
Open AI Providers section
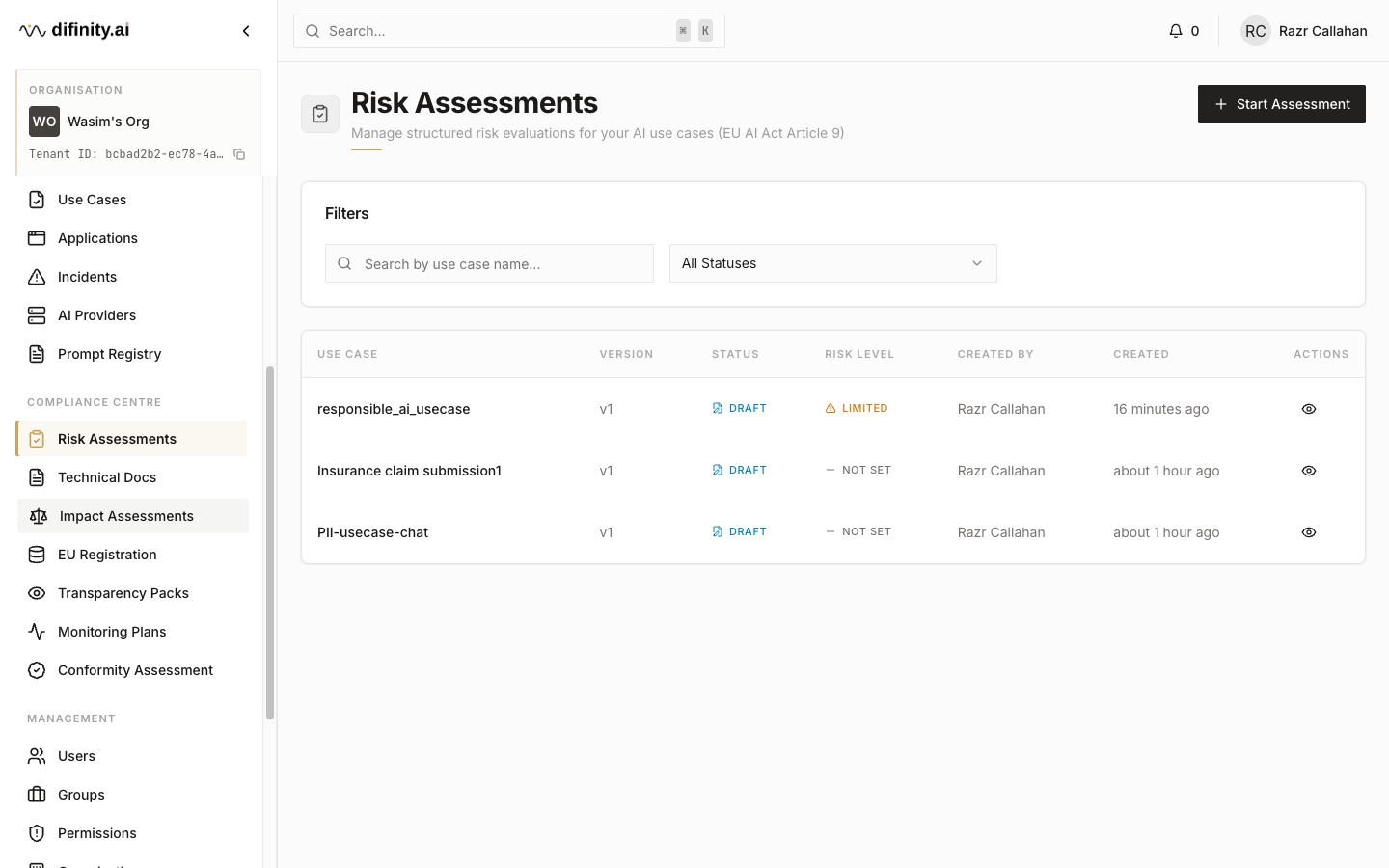pyautogui.click(x=132, y=315)
